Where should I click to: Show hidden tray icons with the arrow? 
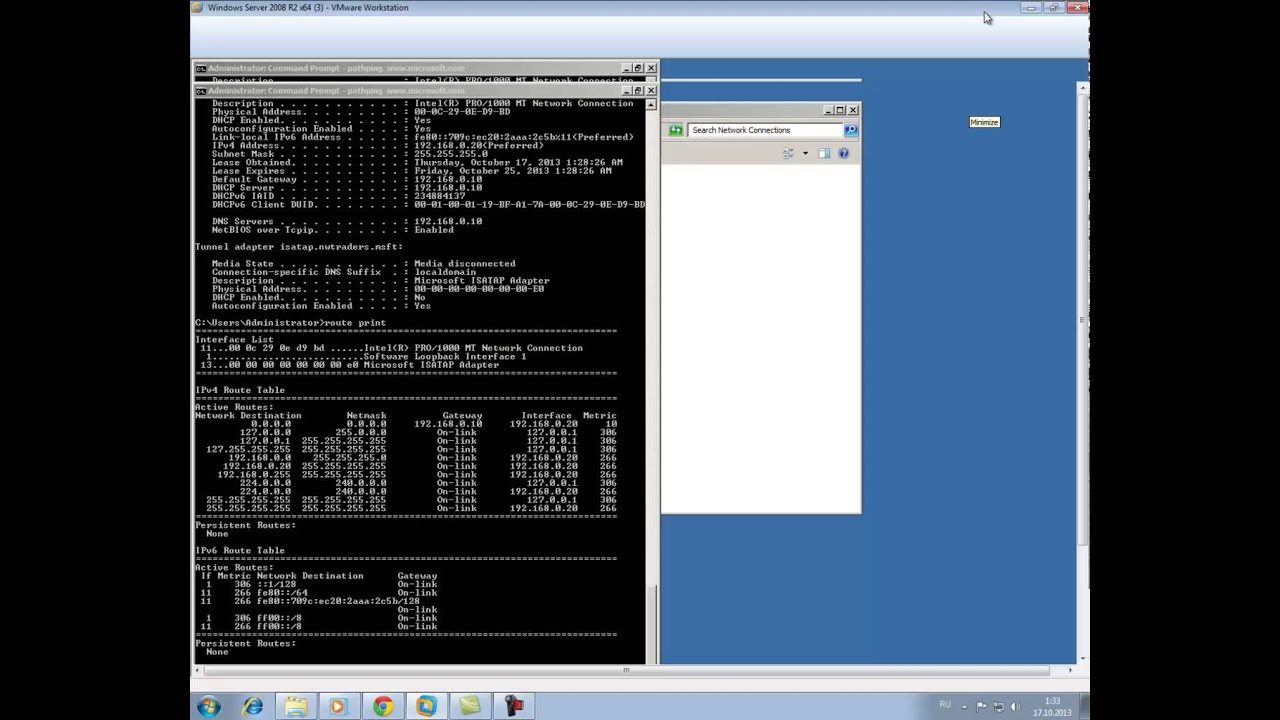pyautogui.click(x=965, y=706)
